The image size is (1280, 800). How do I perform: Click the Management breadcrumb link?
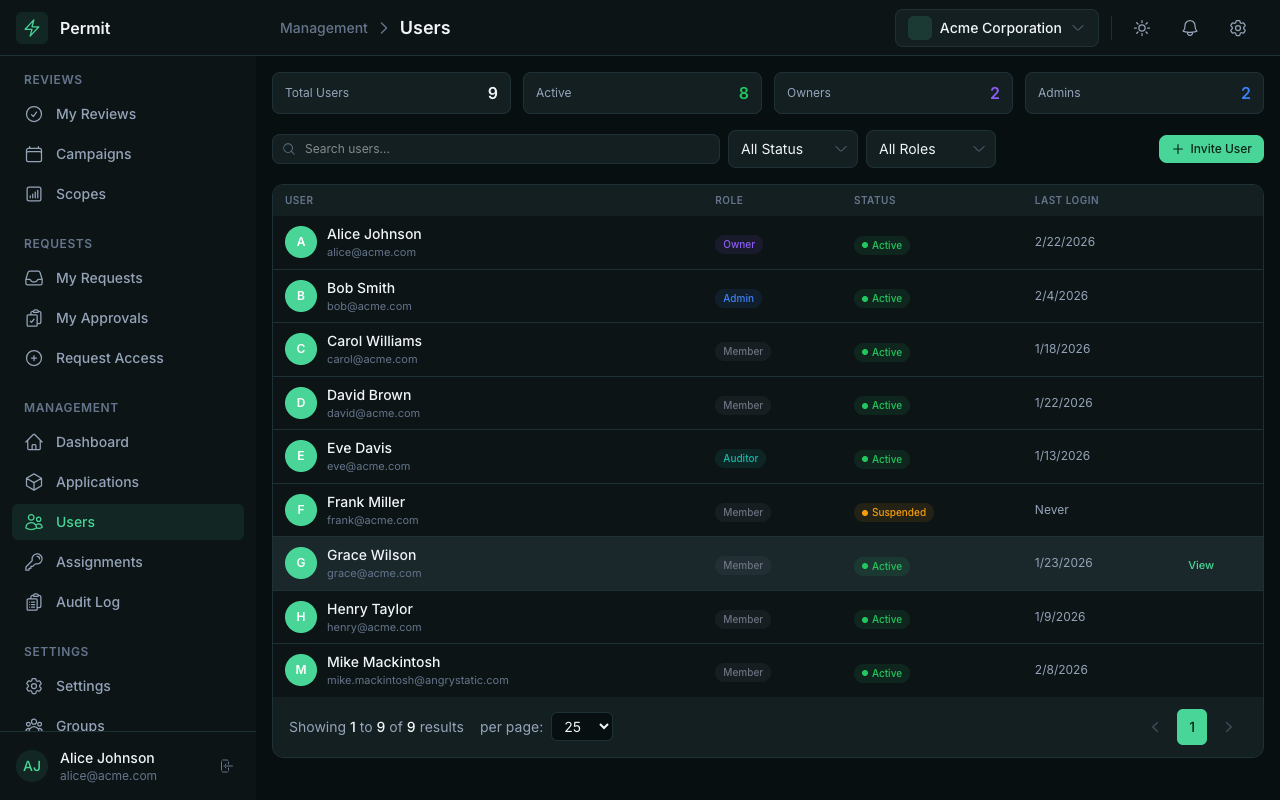(324, 28)
